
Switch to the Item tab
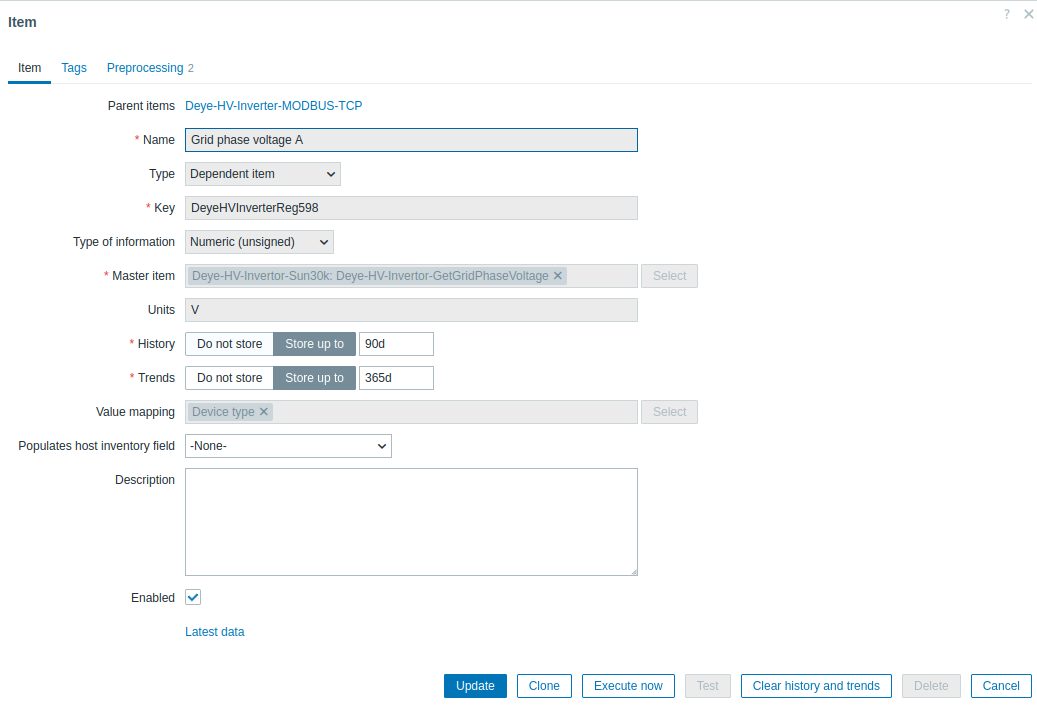tap(29, 68)
